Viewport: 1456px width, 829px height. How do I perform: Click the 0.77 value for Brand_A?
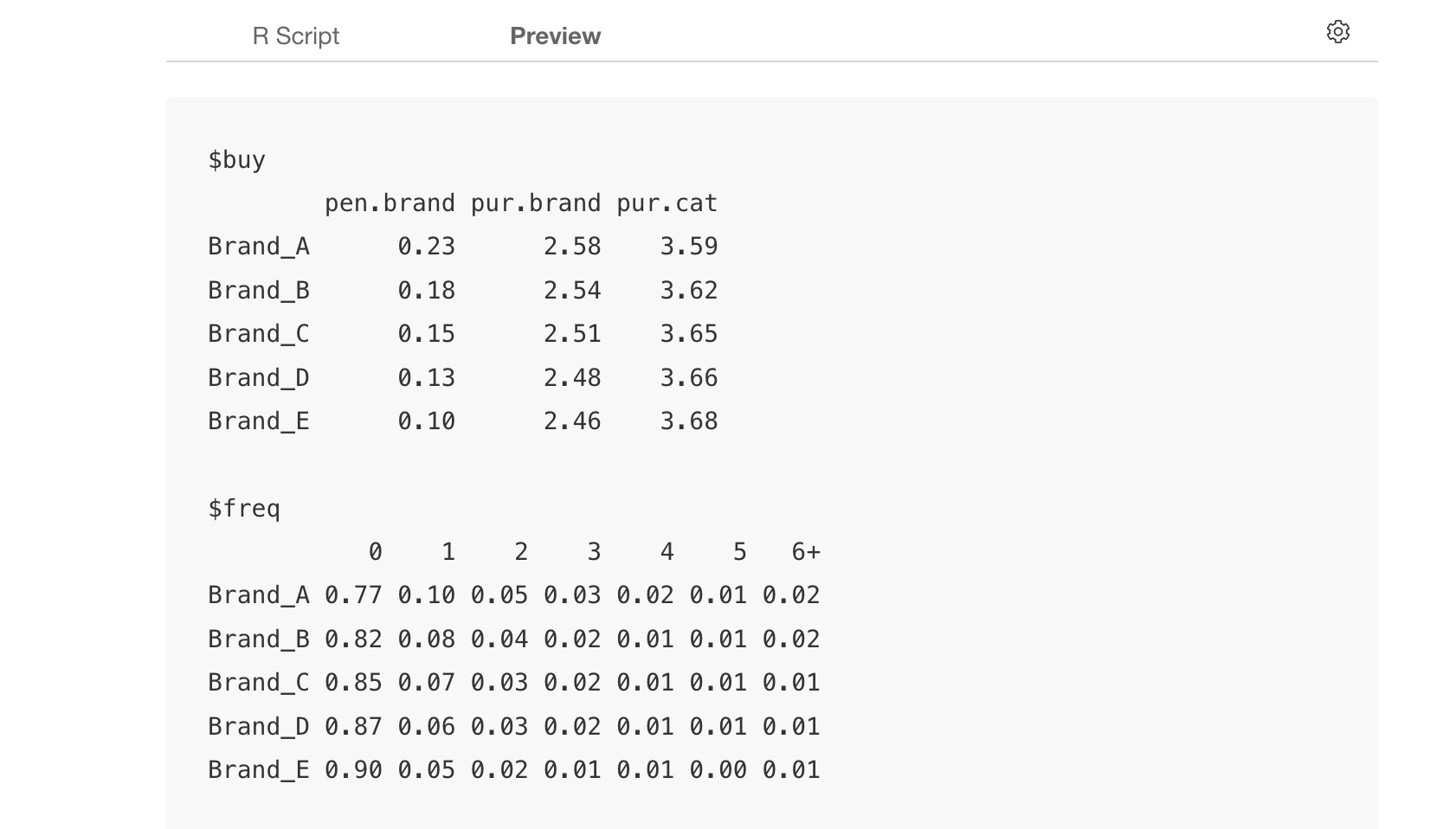[353, 595]
